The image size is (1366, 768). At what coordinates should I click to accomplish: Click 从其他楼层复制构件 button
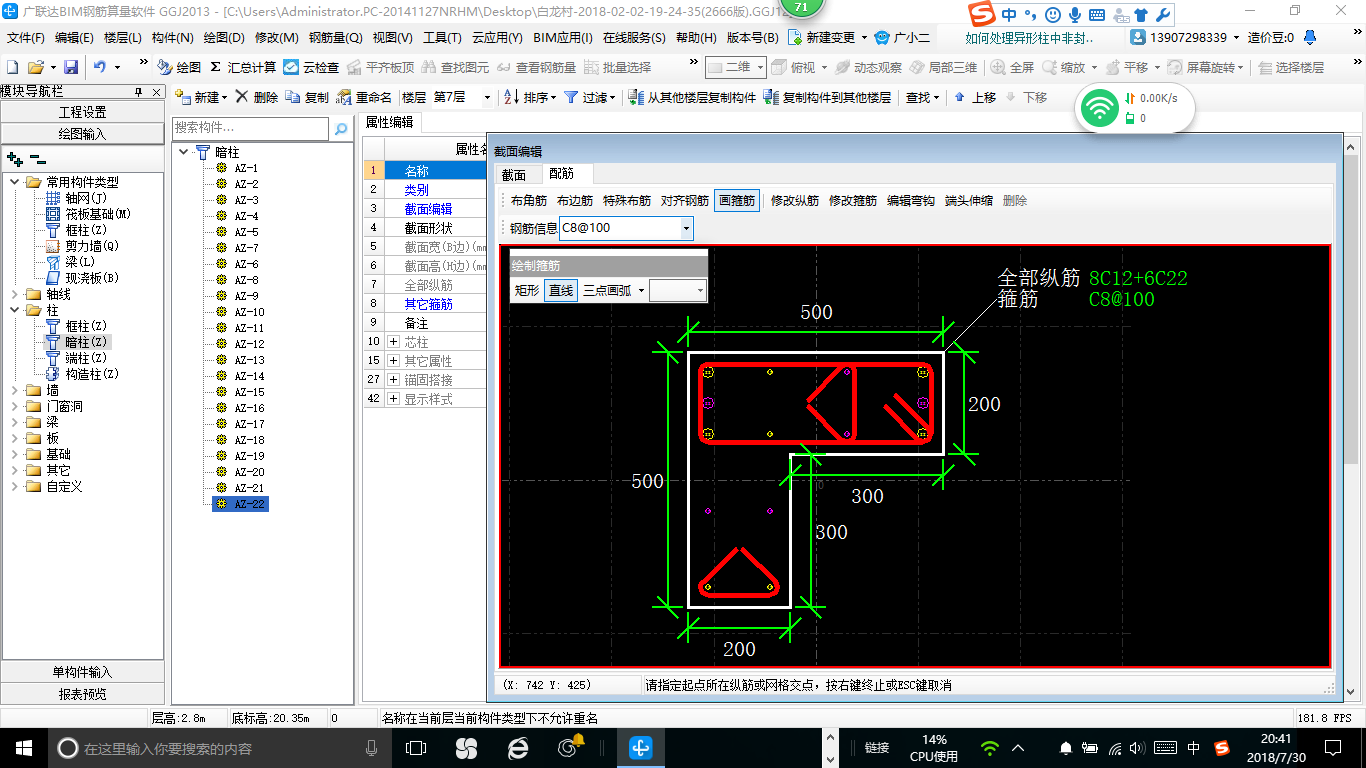click(692, 97)
